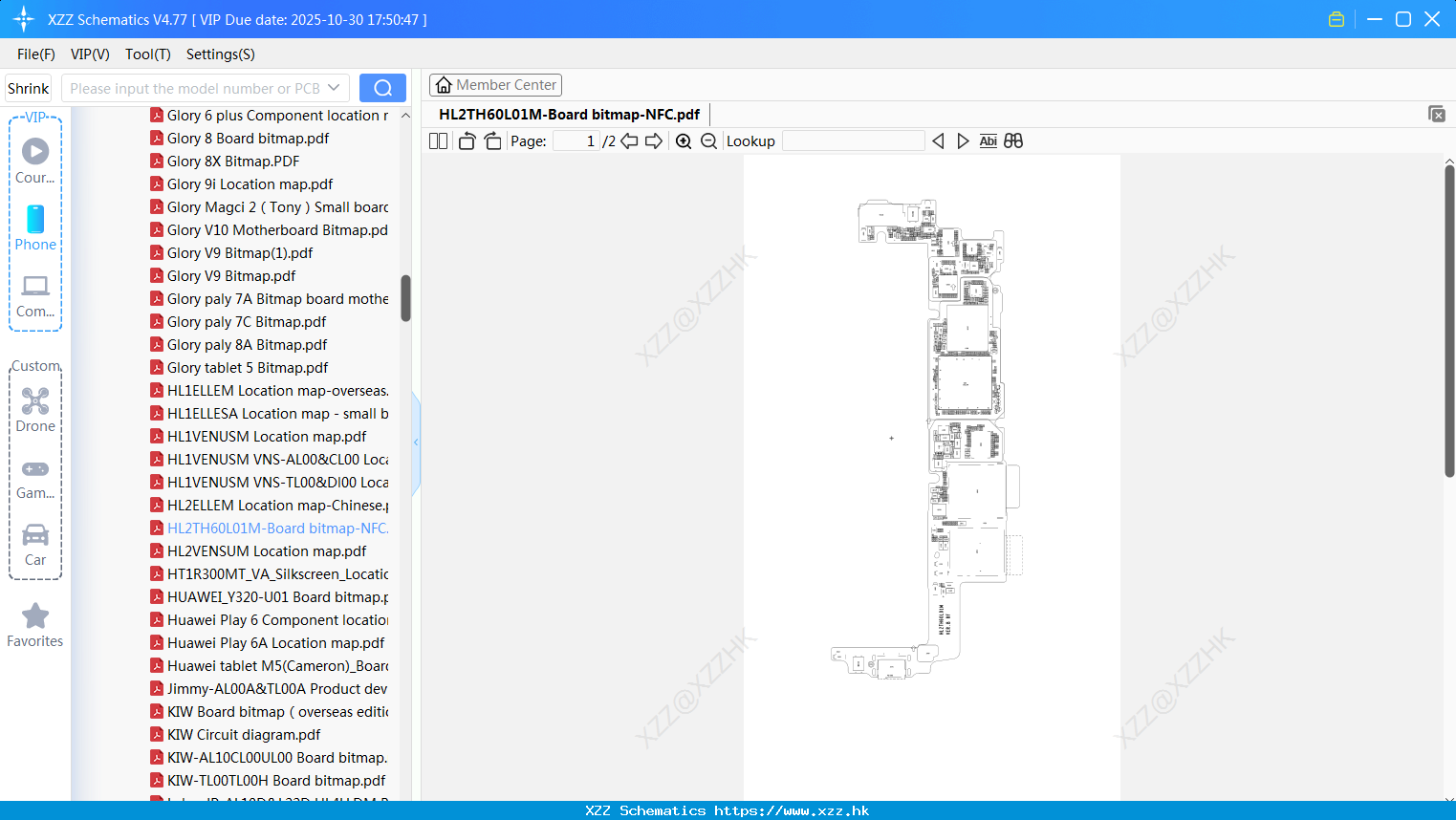Screen dimensions: 1456x820
Task: Select the Game console category
Action: (x=35, y=478)
